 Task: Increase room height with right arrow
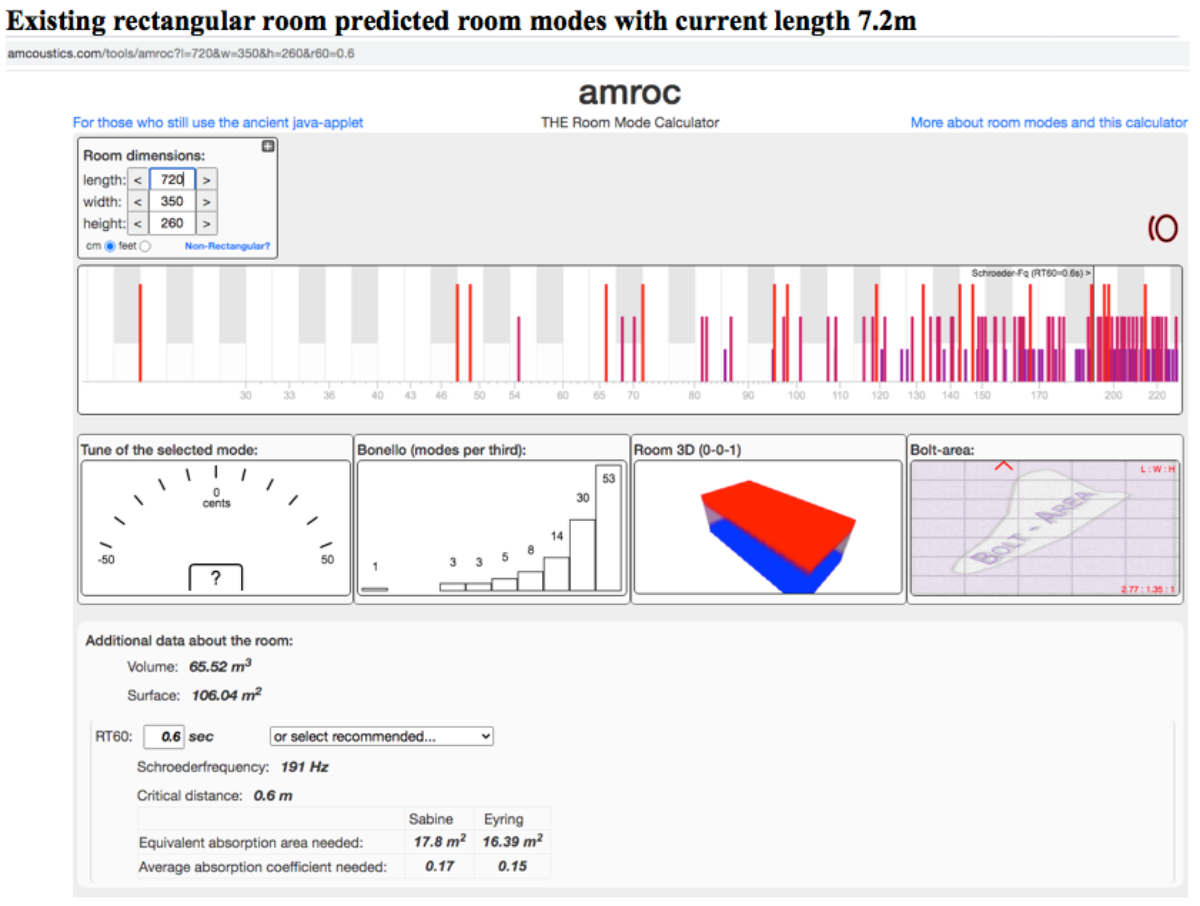click(206, 224)
